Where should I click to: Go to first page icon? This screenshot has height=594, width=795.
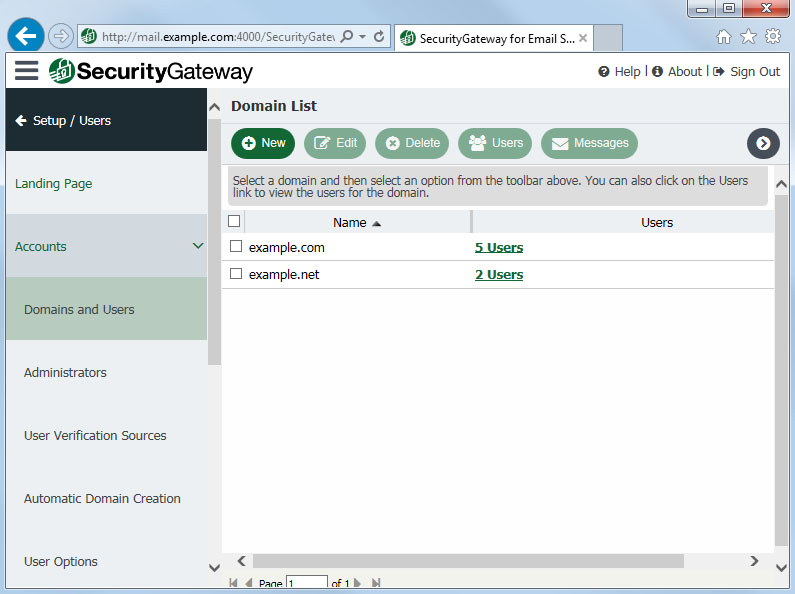click(233, 583)
